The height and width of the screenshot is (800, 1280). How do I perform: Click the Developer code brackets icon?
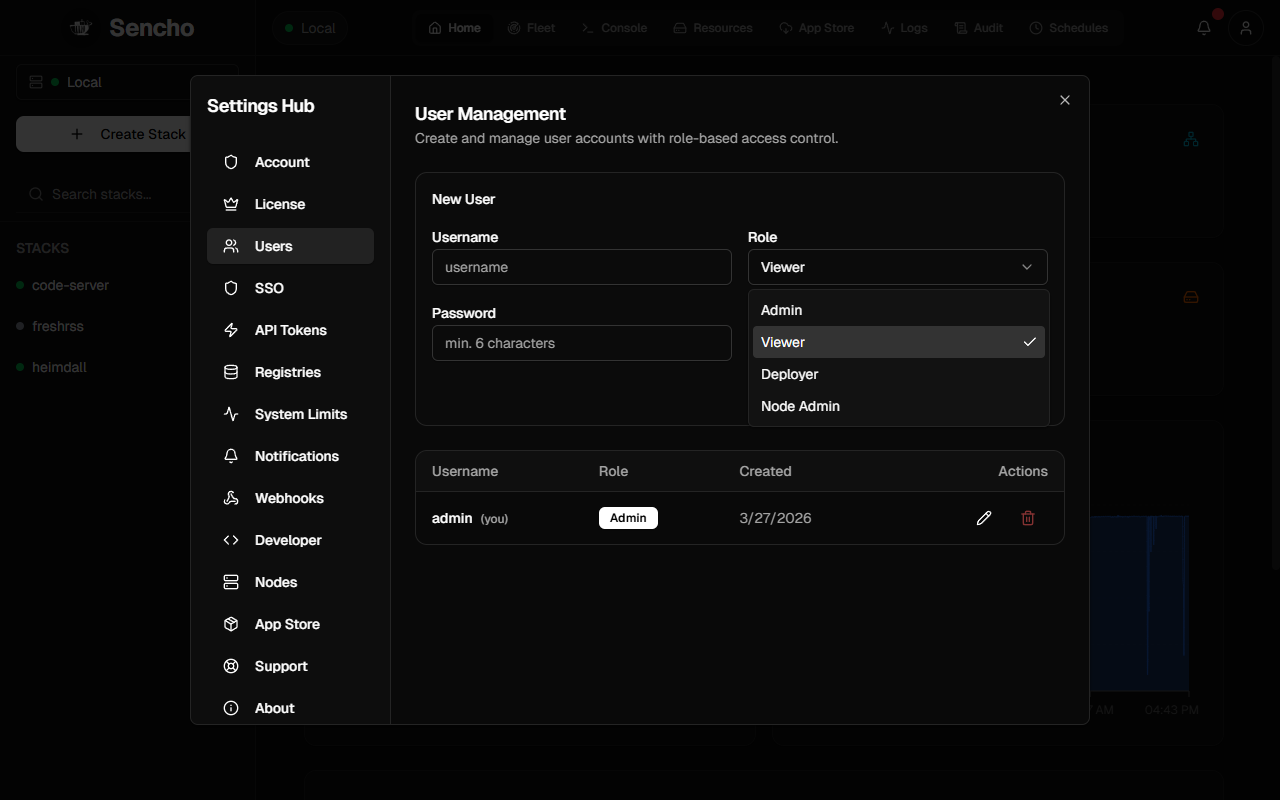click(231, 540)
